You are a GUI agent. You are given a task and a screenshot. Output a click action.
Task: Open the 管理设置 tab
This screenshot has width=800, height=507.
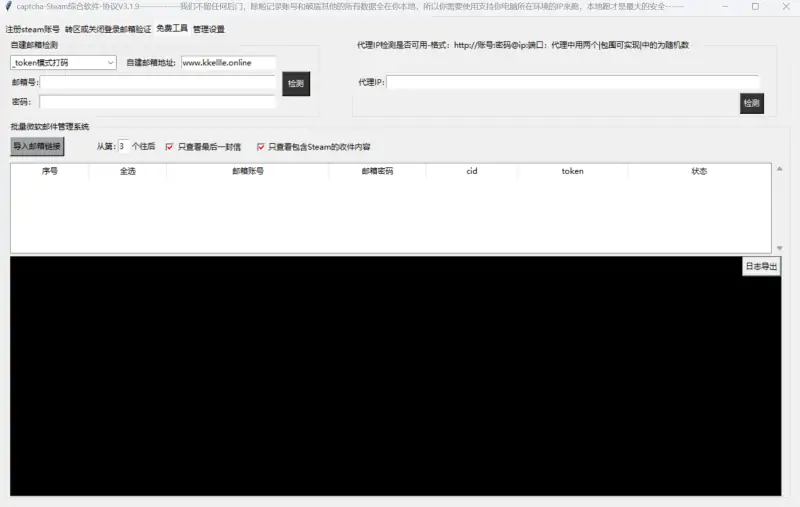209,29
